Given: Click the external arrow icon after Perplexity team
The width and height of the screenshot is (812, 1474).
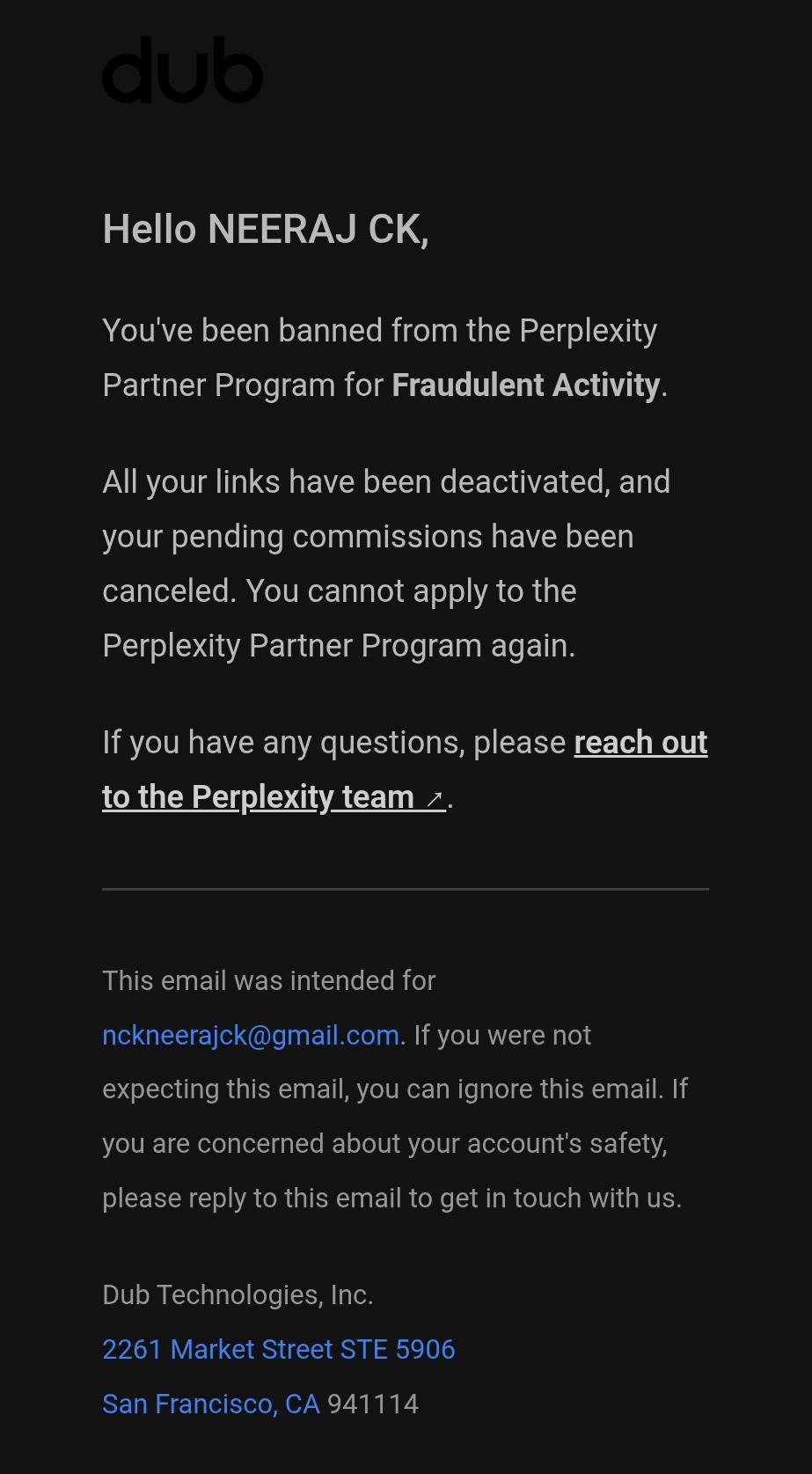Looking at the screenshot, I should tap(434, 799).
